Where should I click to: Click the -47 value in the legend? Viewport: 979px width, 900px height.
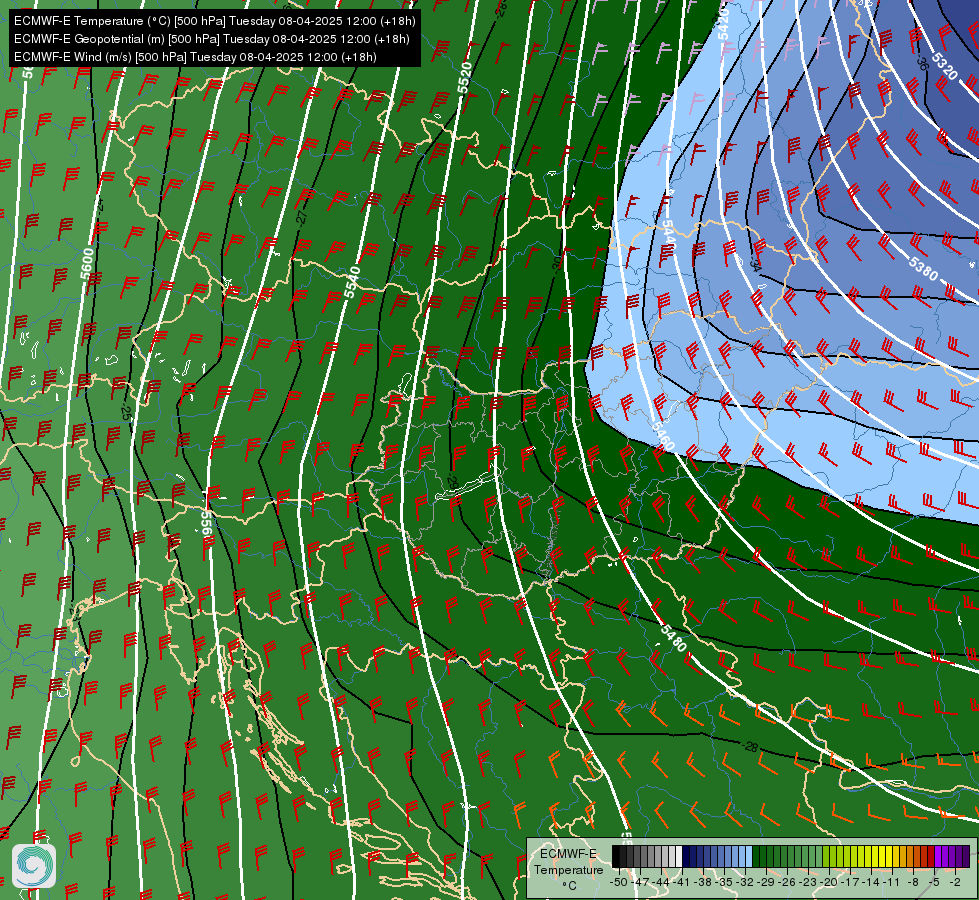point(640,882)
